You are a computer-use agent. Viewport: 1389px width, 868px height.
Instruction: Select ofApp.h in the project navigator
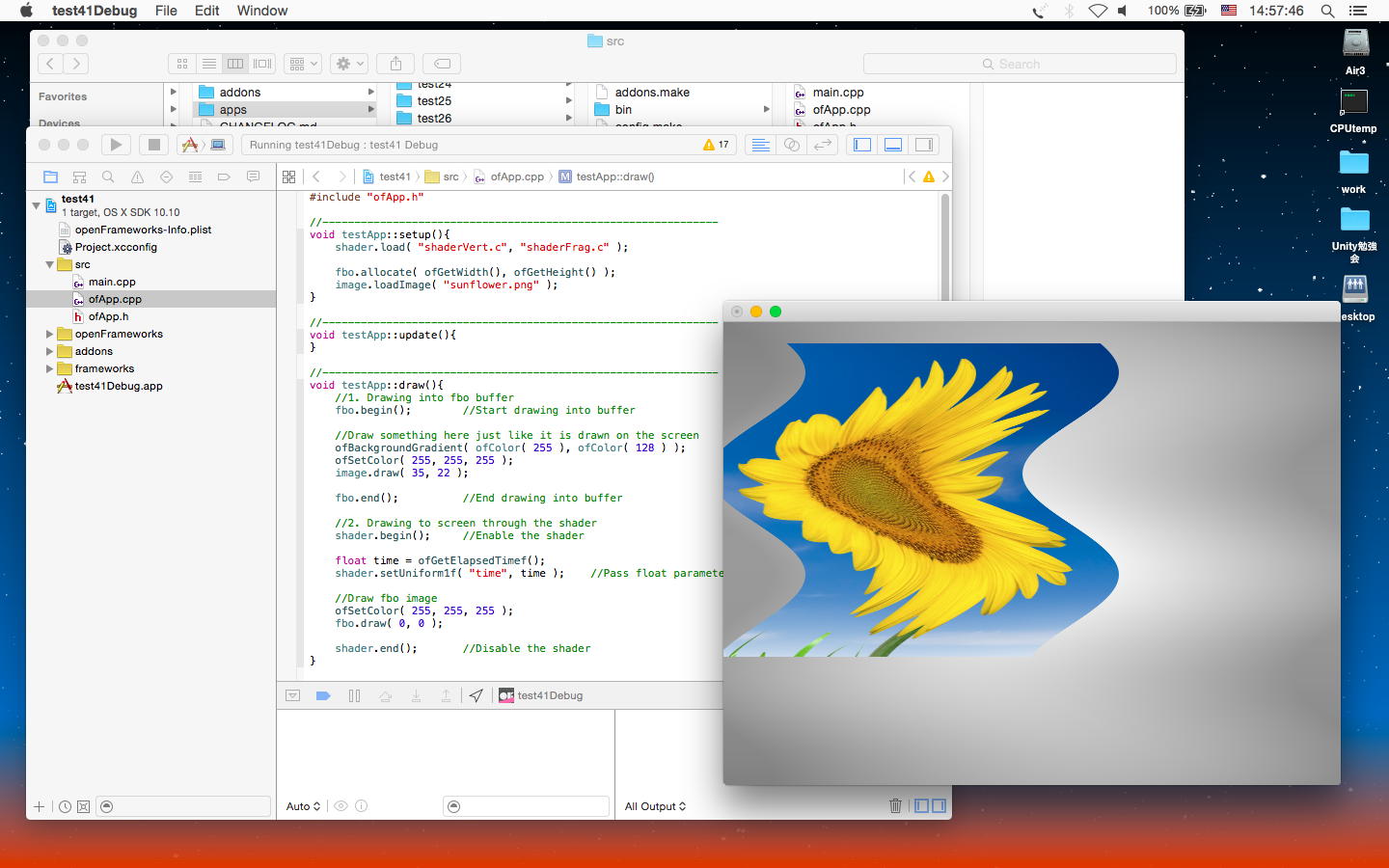108,316
